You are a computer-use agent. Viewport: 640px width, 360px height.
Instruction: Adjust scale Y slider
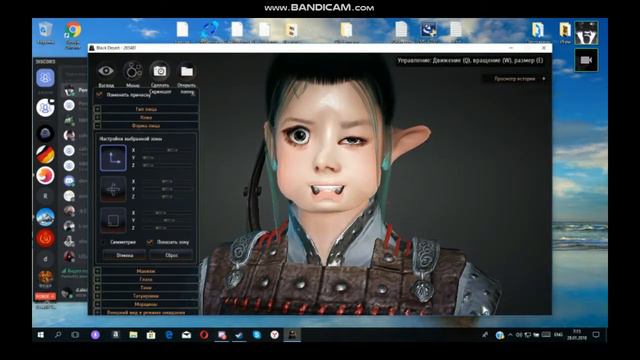point(167,220)
